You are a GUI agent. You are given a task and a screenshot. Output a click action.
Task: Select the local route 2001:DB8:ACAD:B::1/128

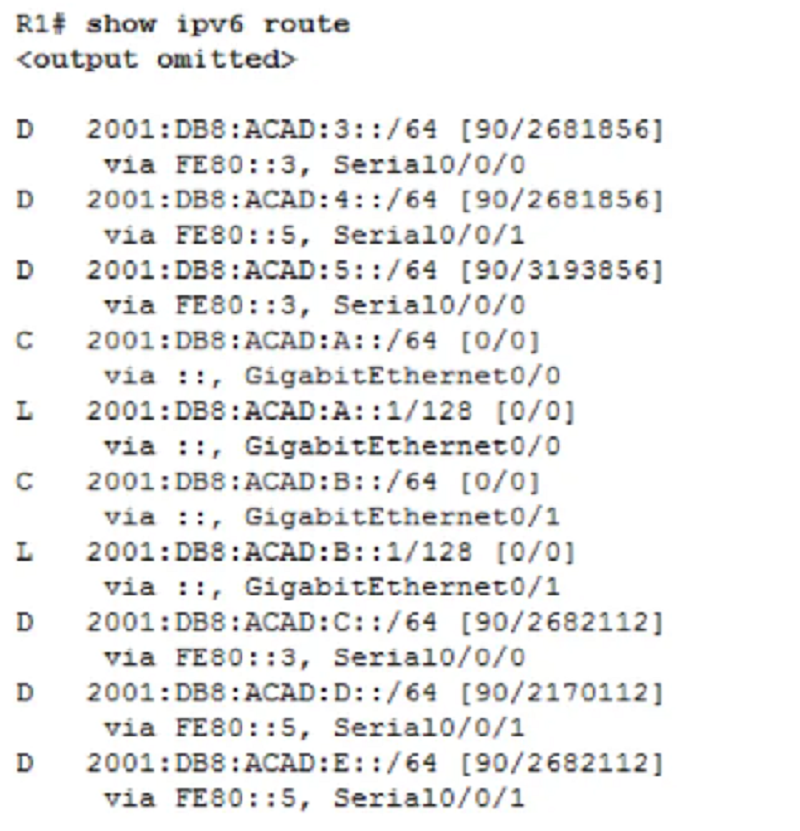pos(279,552)
